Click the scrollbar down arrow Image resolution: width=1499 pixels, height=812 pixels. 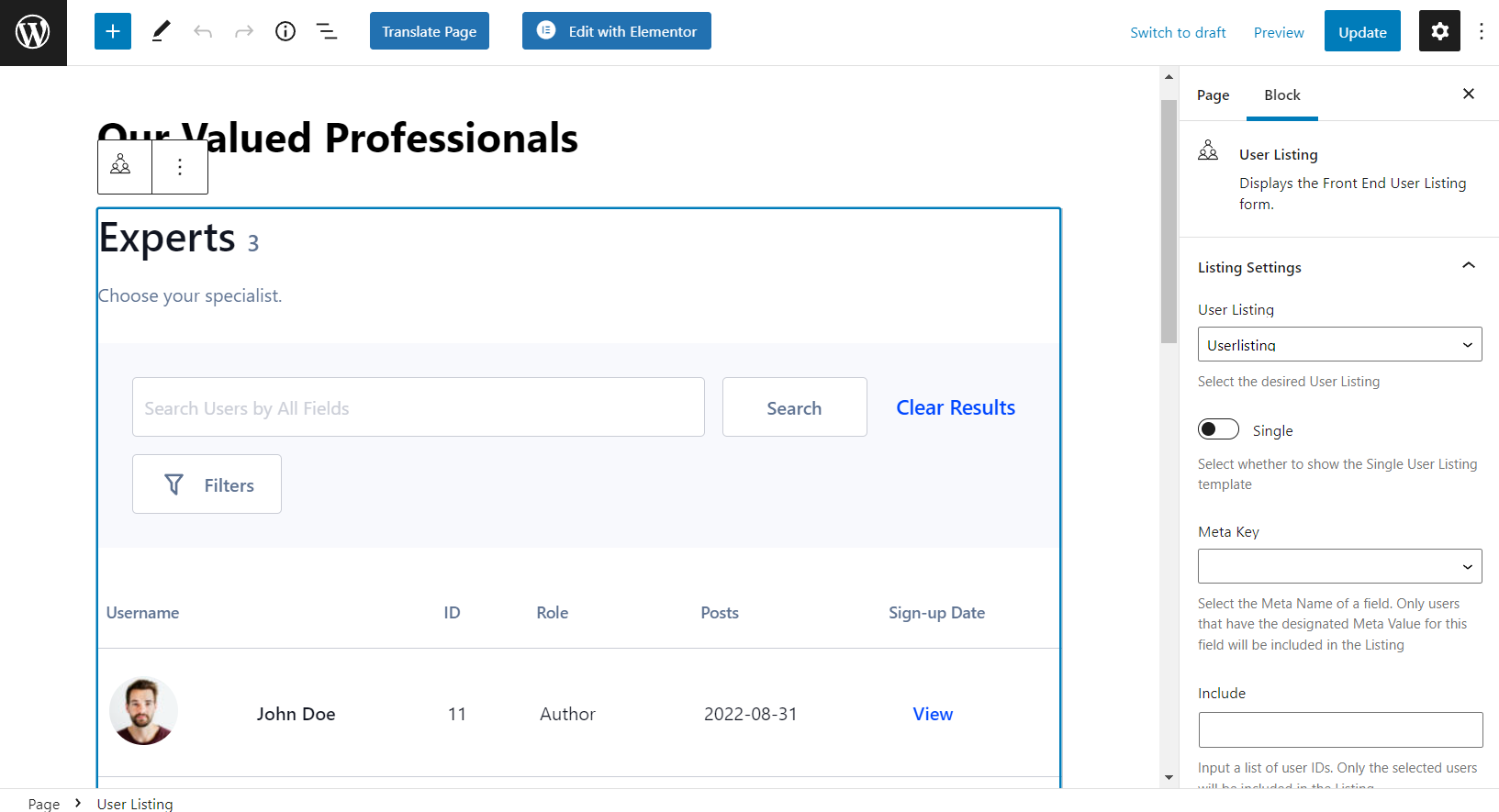click(1169, 777)
